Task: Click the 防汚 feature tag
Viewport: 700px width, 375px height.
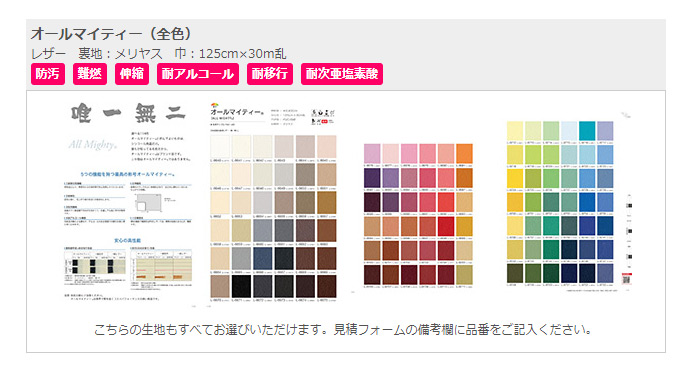Action: click(x=48, y=74)
